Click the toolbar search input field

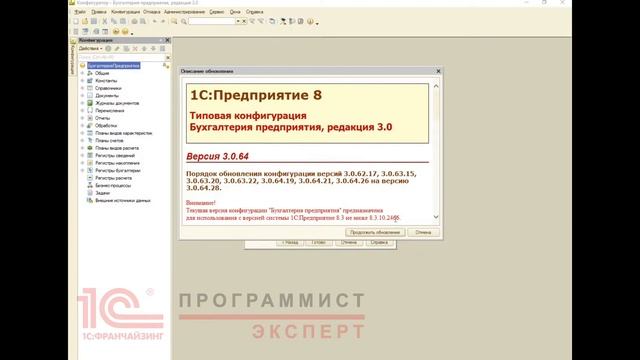[x=212, y=21]
